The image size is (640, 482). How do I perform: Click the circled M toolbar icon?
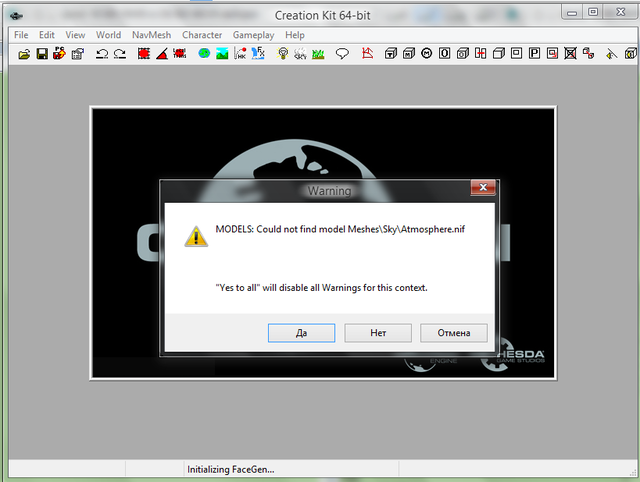point(427,53)
